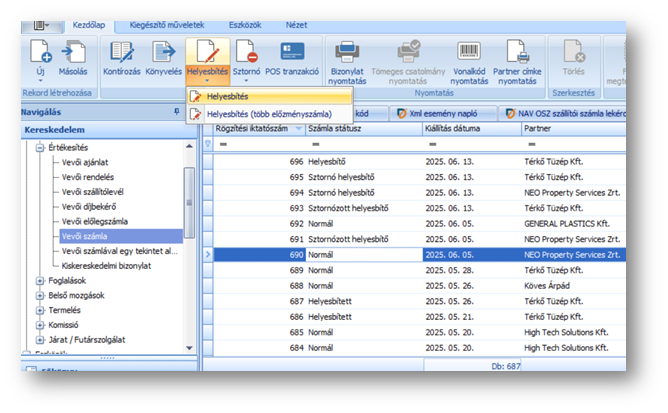Viewport: 668px width, 413px height.
Task: Expand the Belső mozgások tree node
Action: coord(41,297)
